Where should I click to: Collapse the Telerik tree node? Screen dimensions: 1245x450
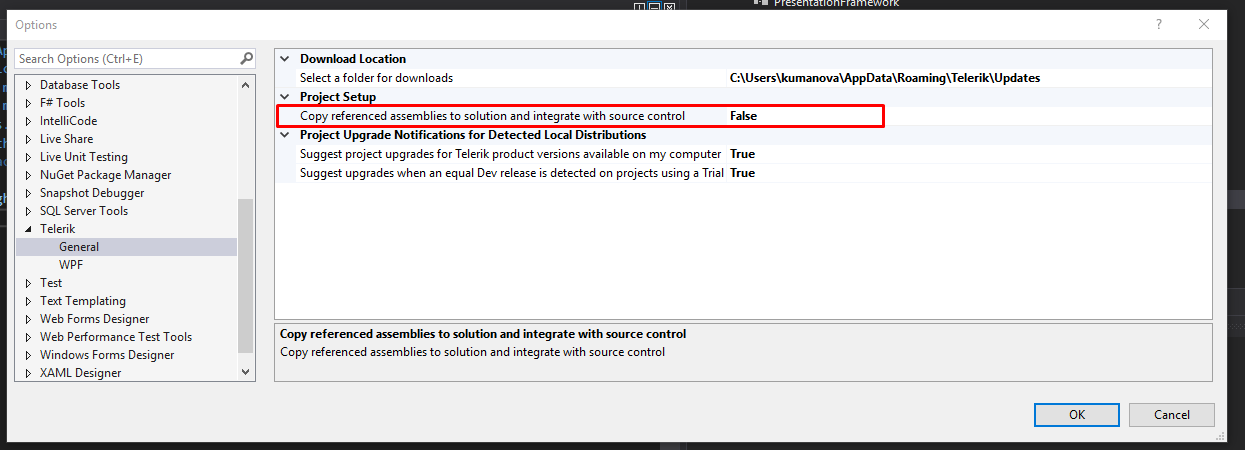pos(28,229)
